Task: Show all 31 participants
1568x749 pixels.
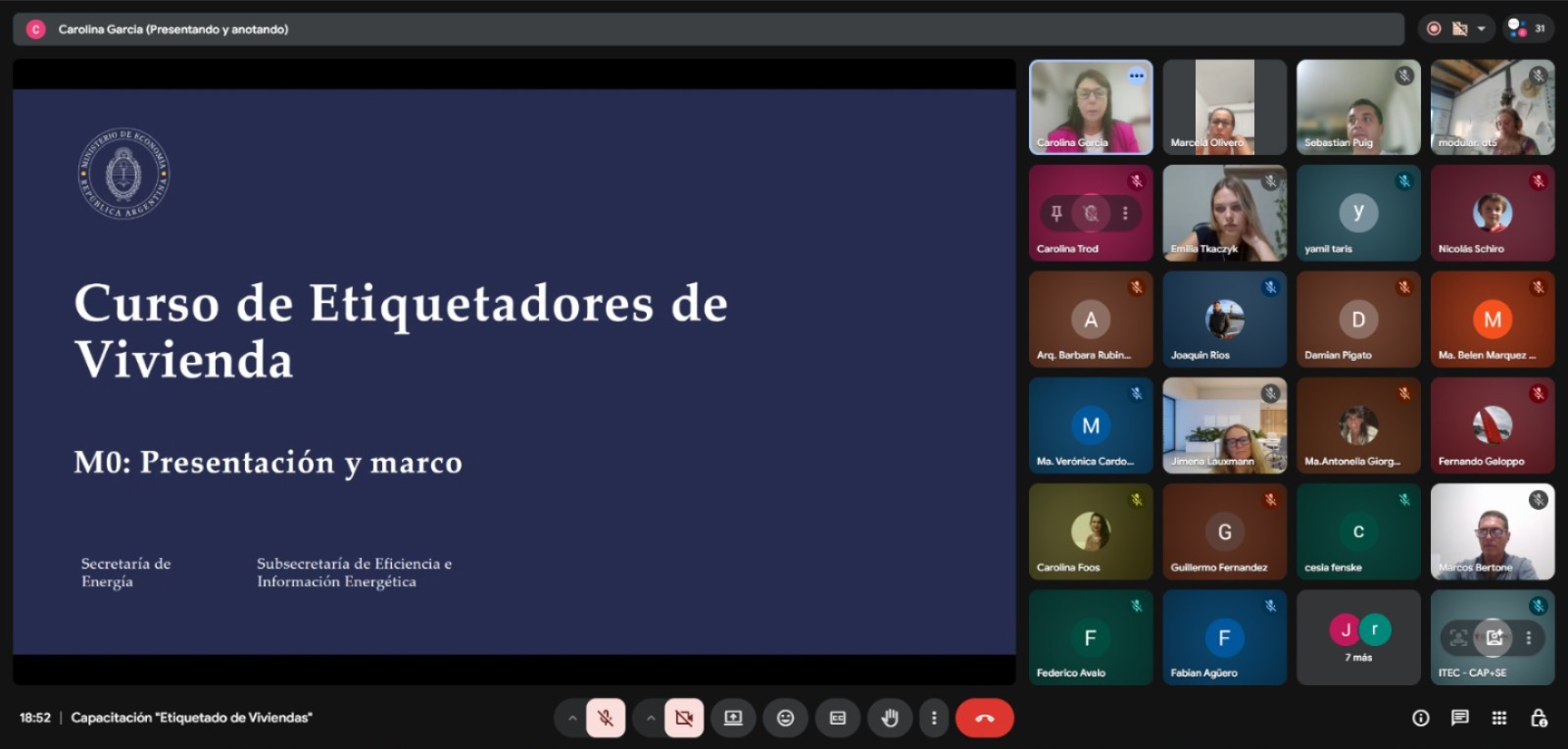Action: click(1528, 28)
